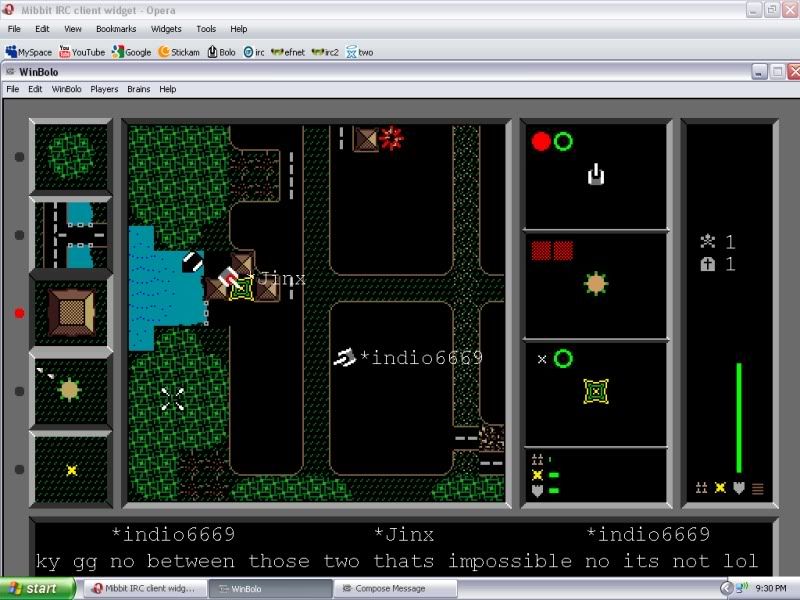Toggle the red indicator beside building tool
The image size is (800, 600).
pyautogui.click(x=19, y=313)
